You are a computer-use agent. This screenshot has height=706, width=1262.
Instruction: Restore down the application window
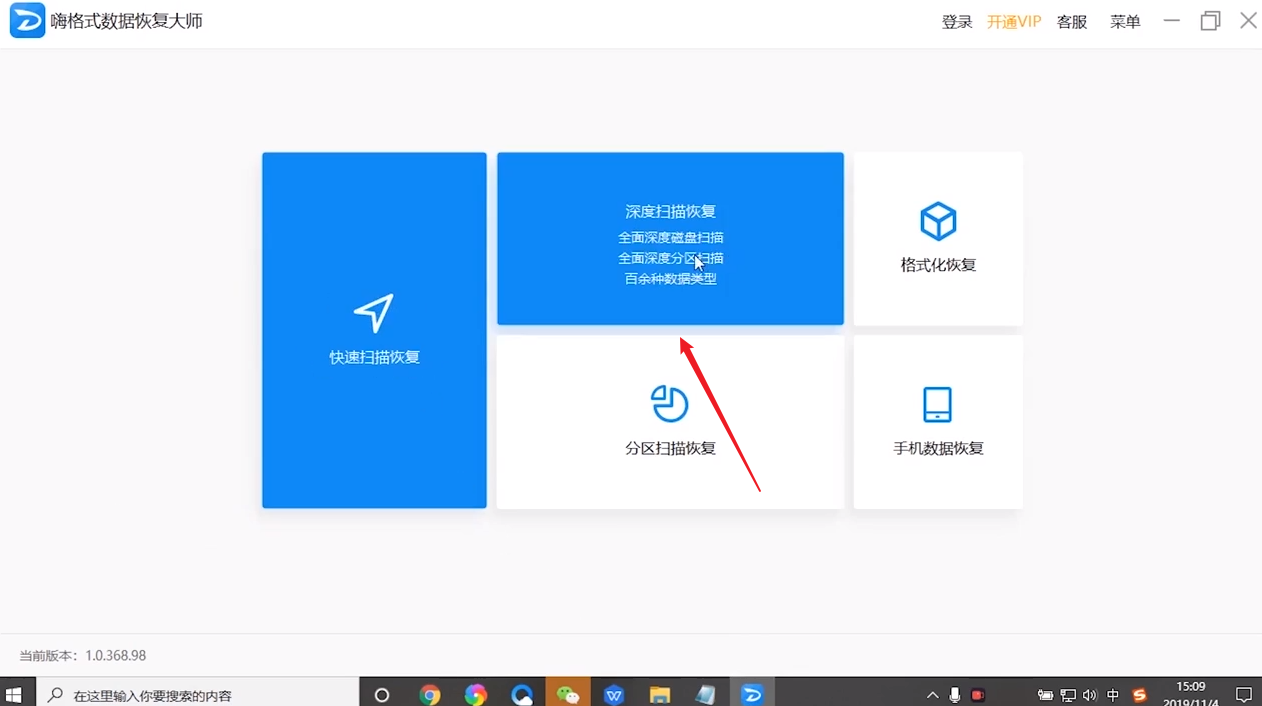(1210, 21)
